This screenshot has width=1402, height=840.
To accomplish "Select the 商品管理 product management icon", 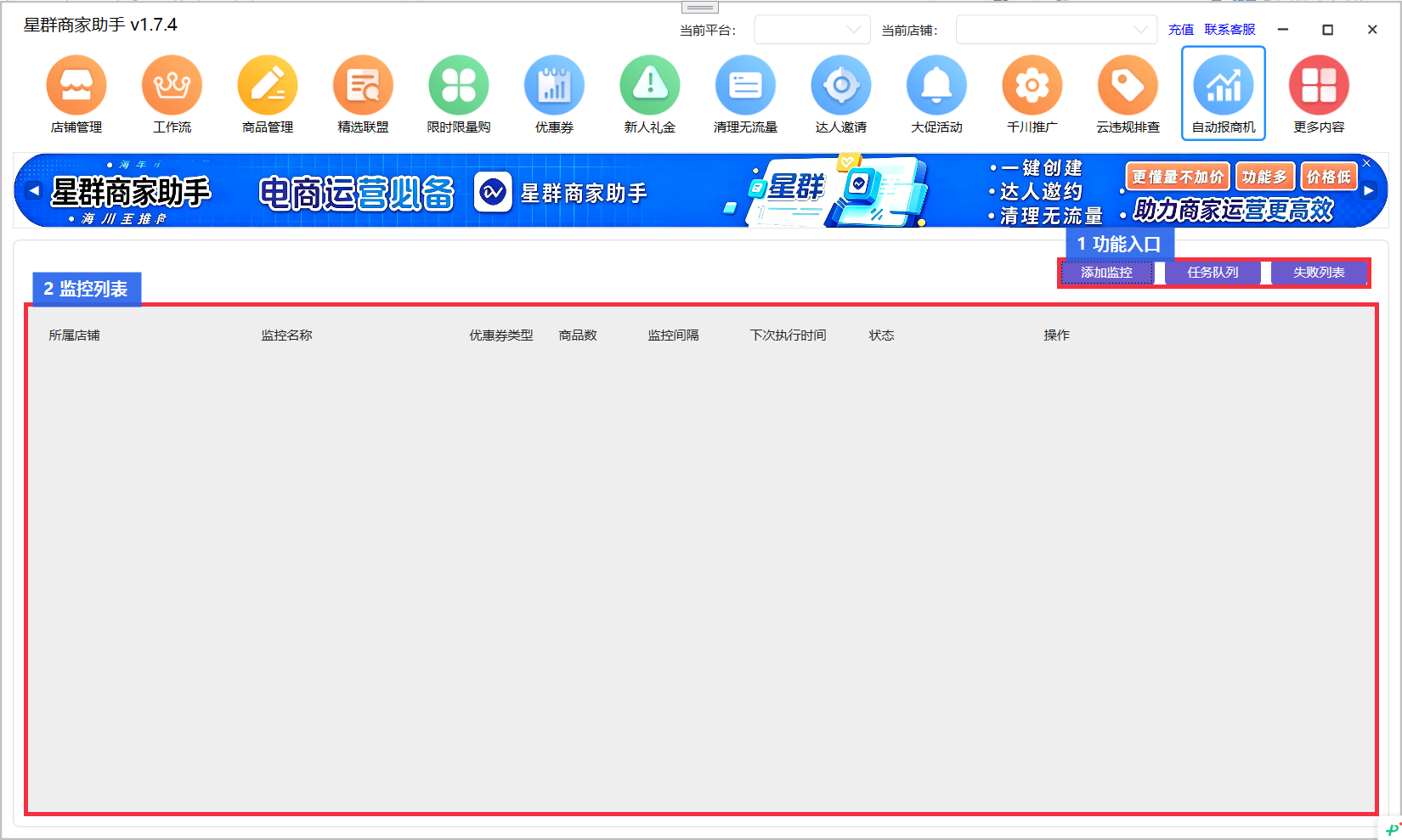I will [x=268, y=85].
